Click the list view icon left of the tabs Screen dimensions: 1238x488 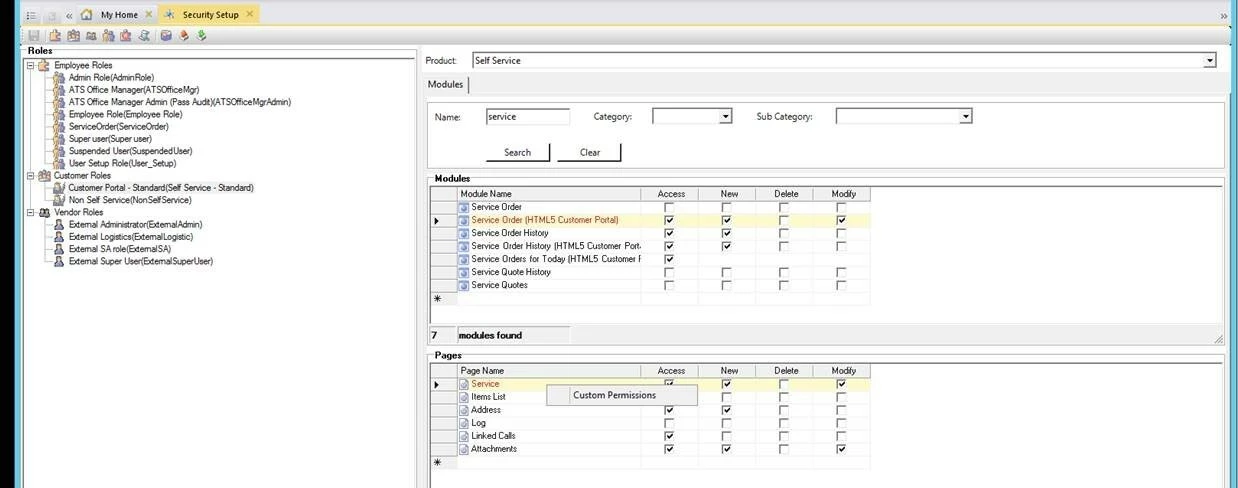pos(31,15)
